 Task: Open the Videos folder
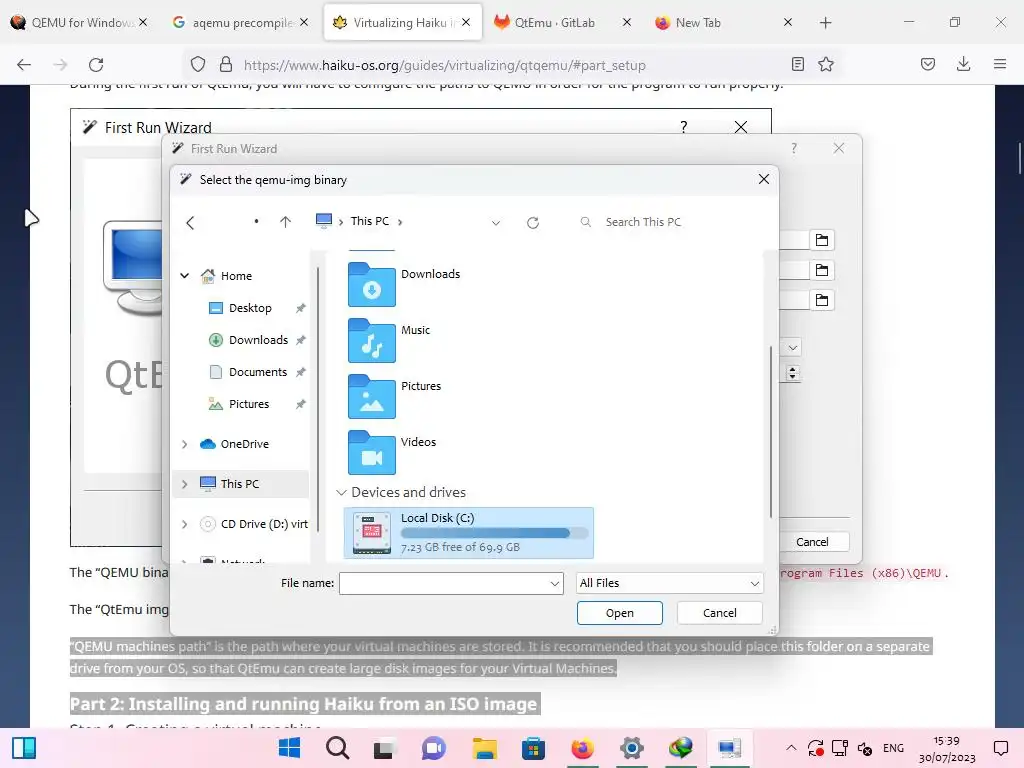tap(392, 452)
